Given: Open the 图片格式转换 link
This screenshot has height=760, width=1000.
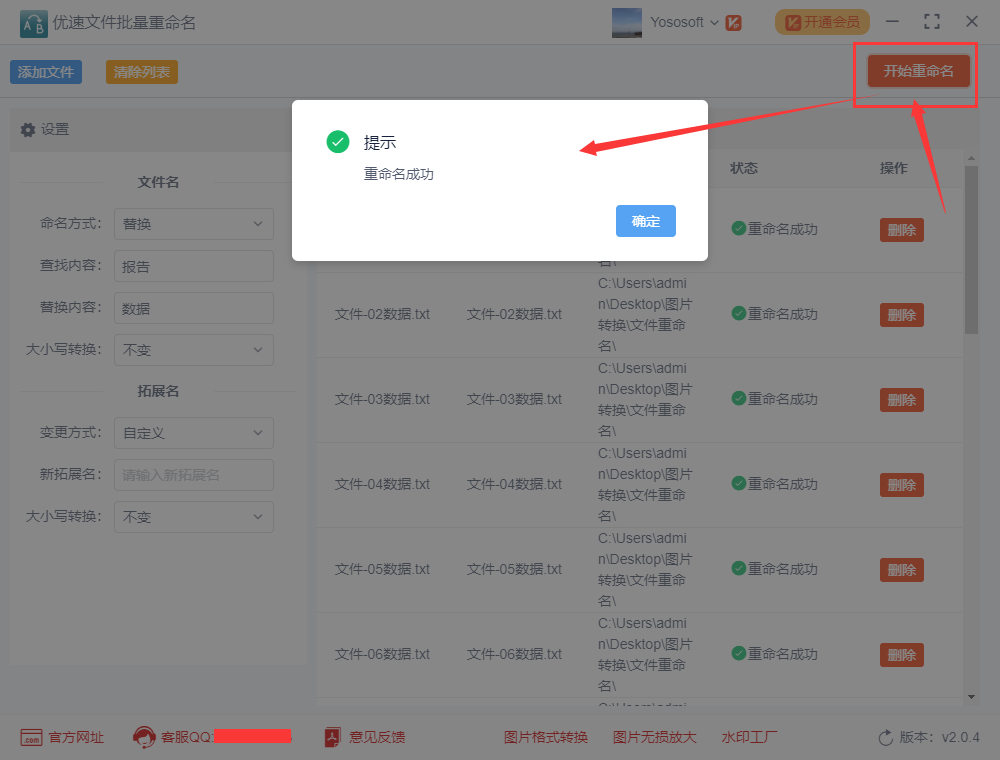Looking at the screenshot, I should click(x=546, y=738).
